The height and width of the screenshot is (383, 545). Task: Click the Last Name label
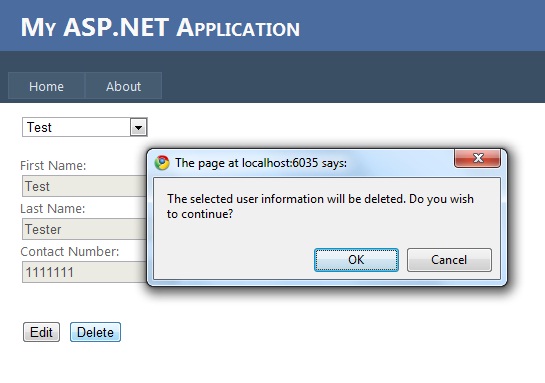click(x=52, y=209)
